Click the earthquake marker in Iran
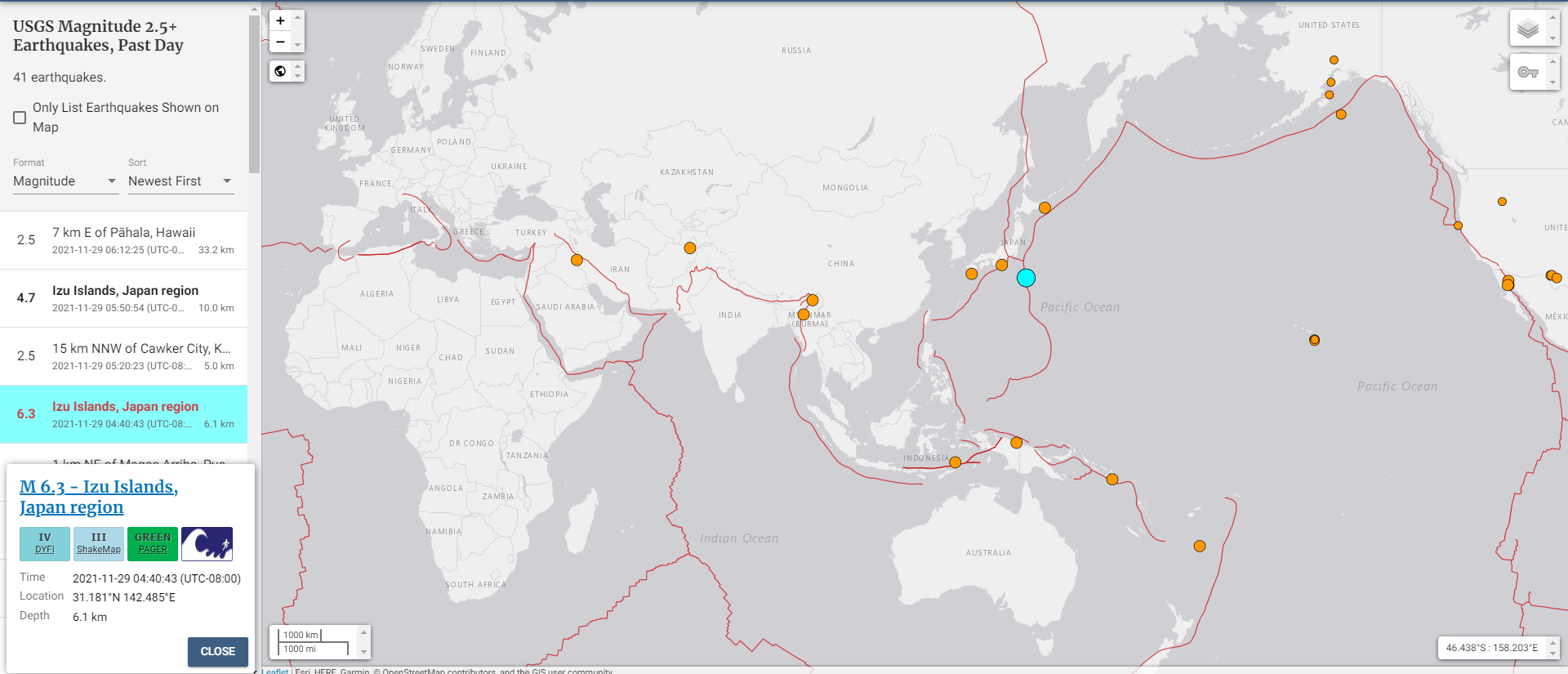Image resolution: width=1568 pixels, height=674 pixels. click(x=577, y=260)
